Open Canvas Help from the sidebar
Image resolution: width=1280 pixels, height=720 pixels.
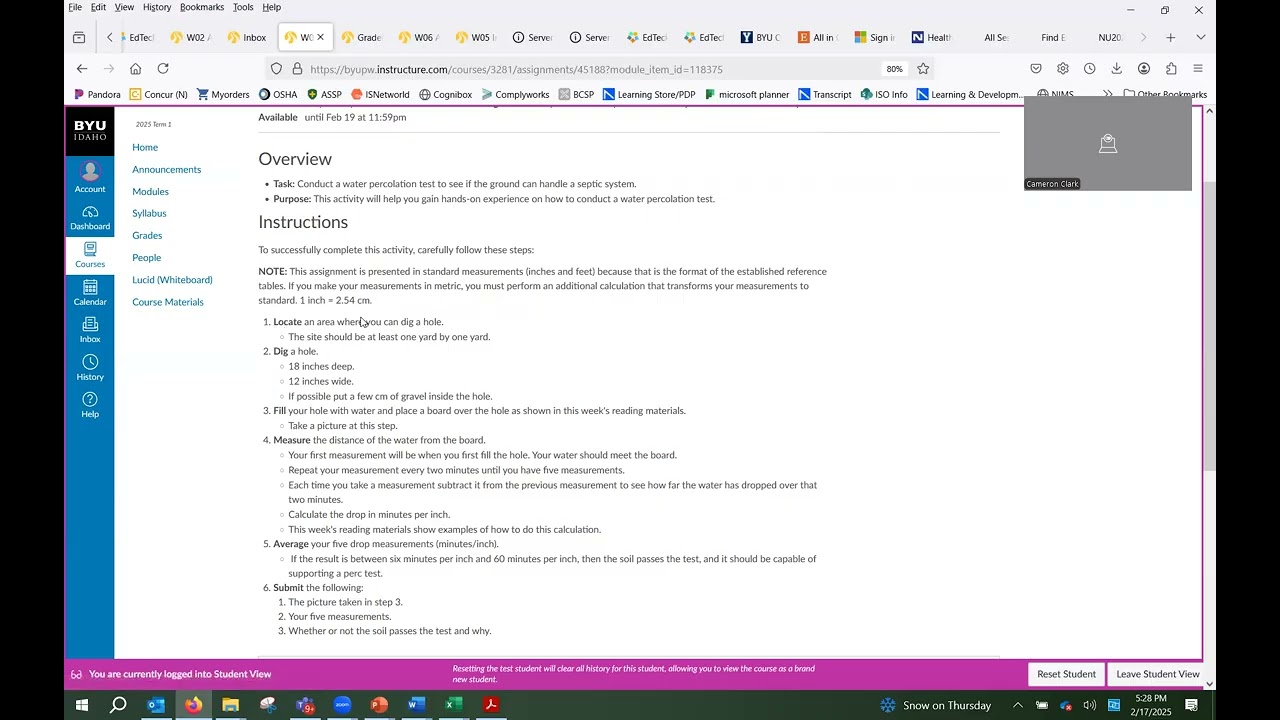[x=90, y=404]
